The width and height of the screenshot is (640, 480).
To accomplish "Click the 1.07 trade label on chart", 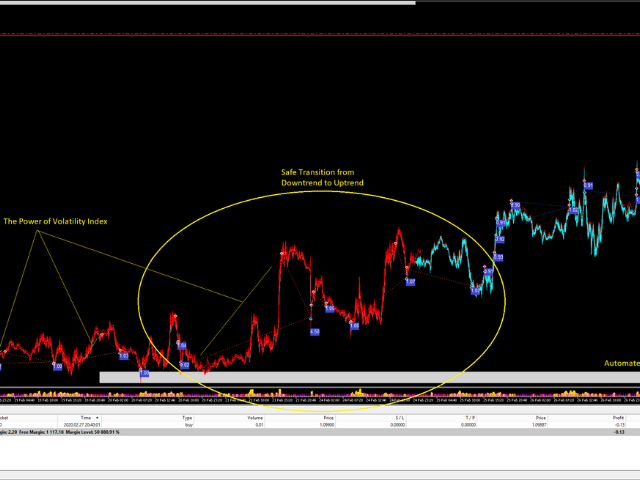I will tap(410, 282).
